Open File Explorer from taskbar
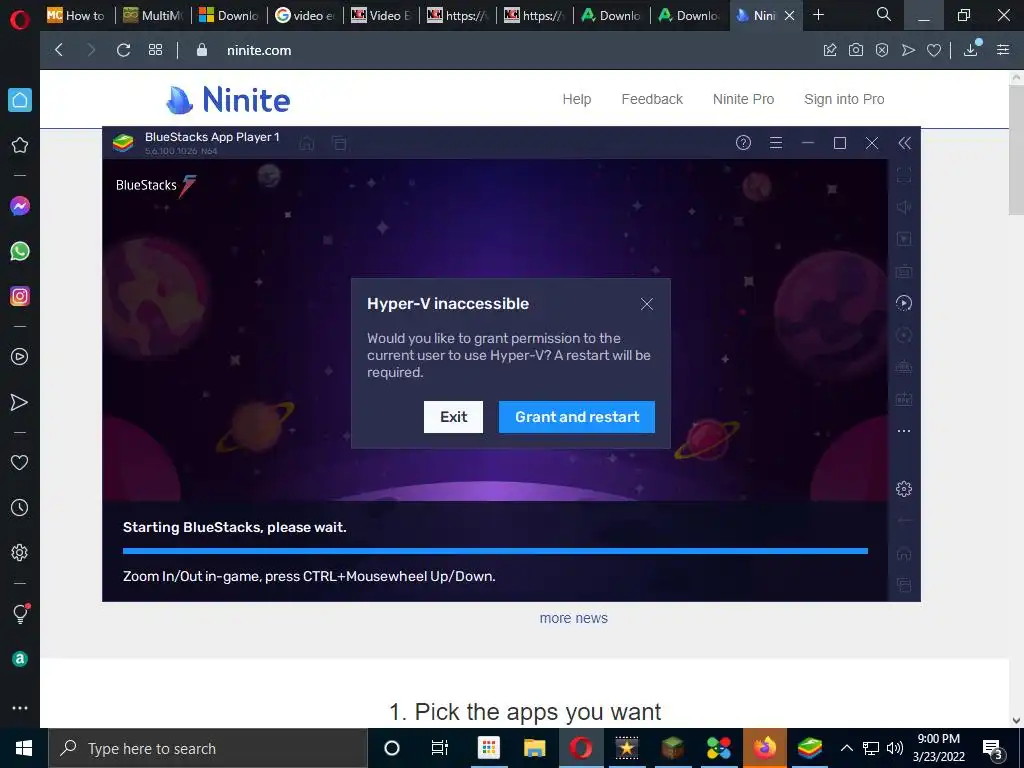Image resolution: width=1024 pixels, height=768 pixels. (x=534, y=748)
